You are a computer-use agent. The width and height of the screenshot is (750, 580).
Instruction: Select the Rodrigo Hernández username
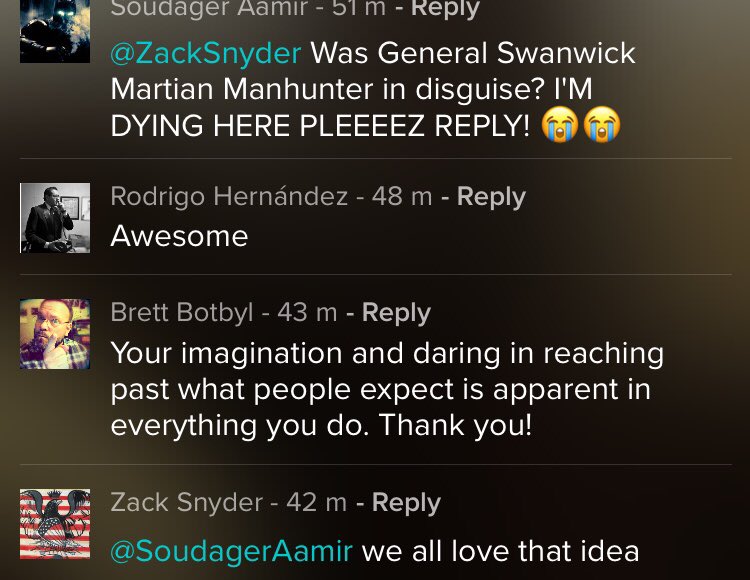[x=229, y=196]
